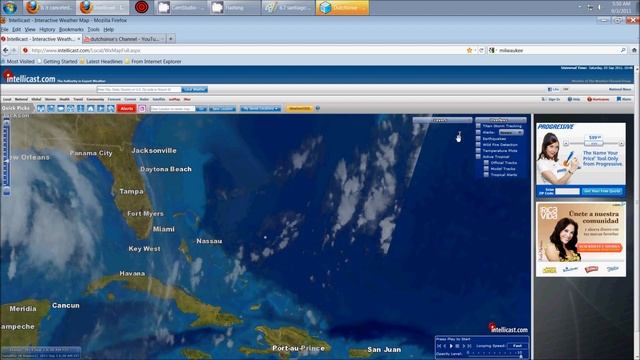Viewport: 640px width, 360px height.
Task: Open a new browser tab with plus
Action: coord(171,39)
